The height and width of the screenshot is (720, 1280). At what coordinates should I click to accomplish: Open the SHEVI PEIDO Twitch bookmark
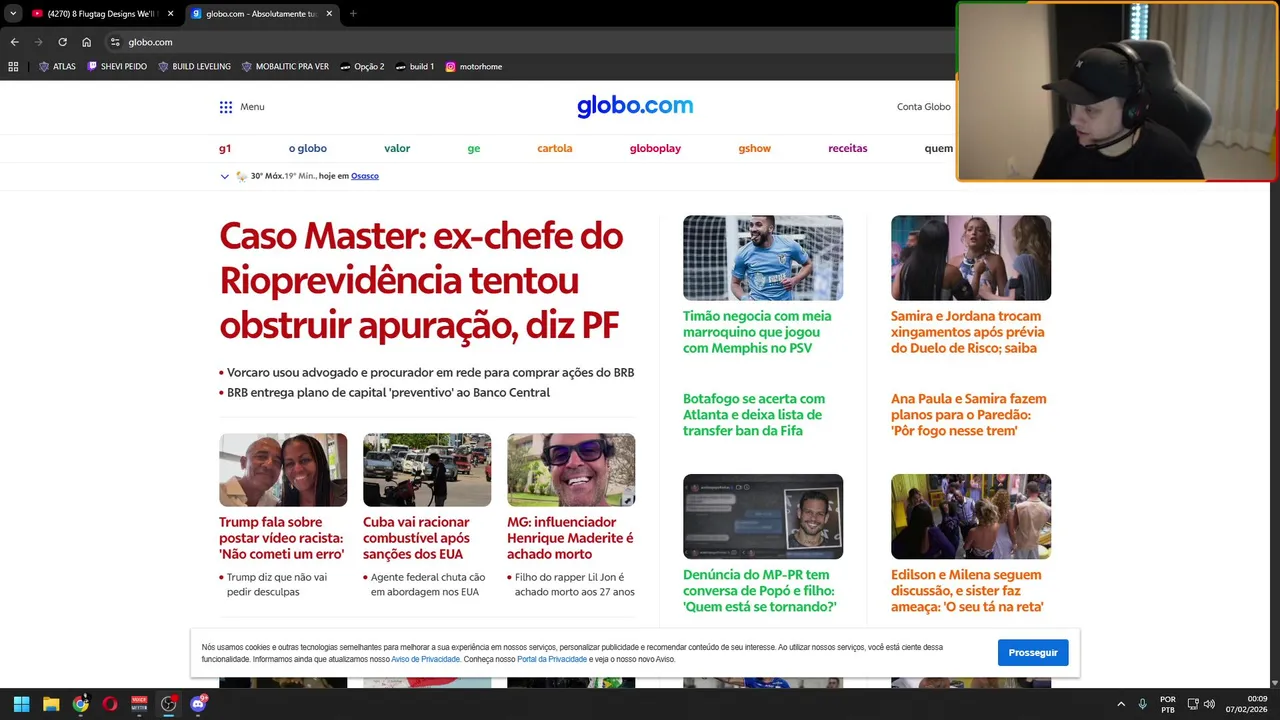(x=117, y=67)
